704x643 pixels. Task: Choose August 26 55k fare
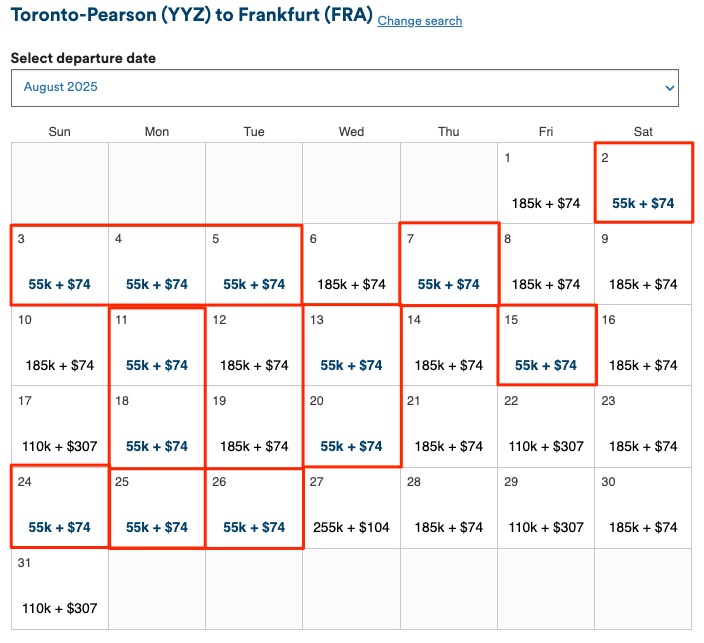pos(254,527)
